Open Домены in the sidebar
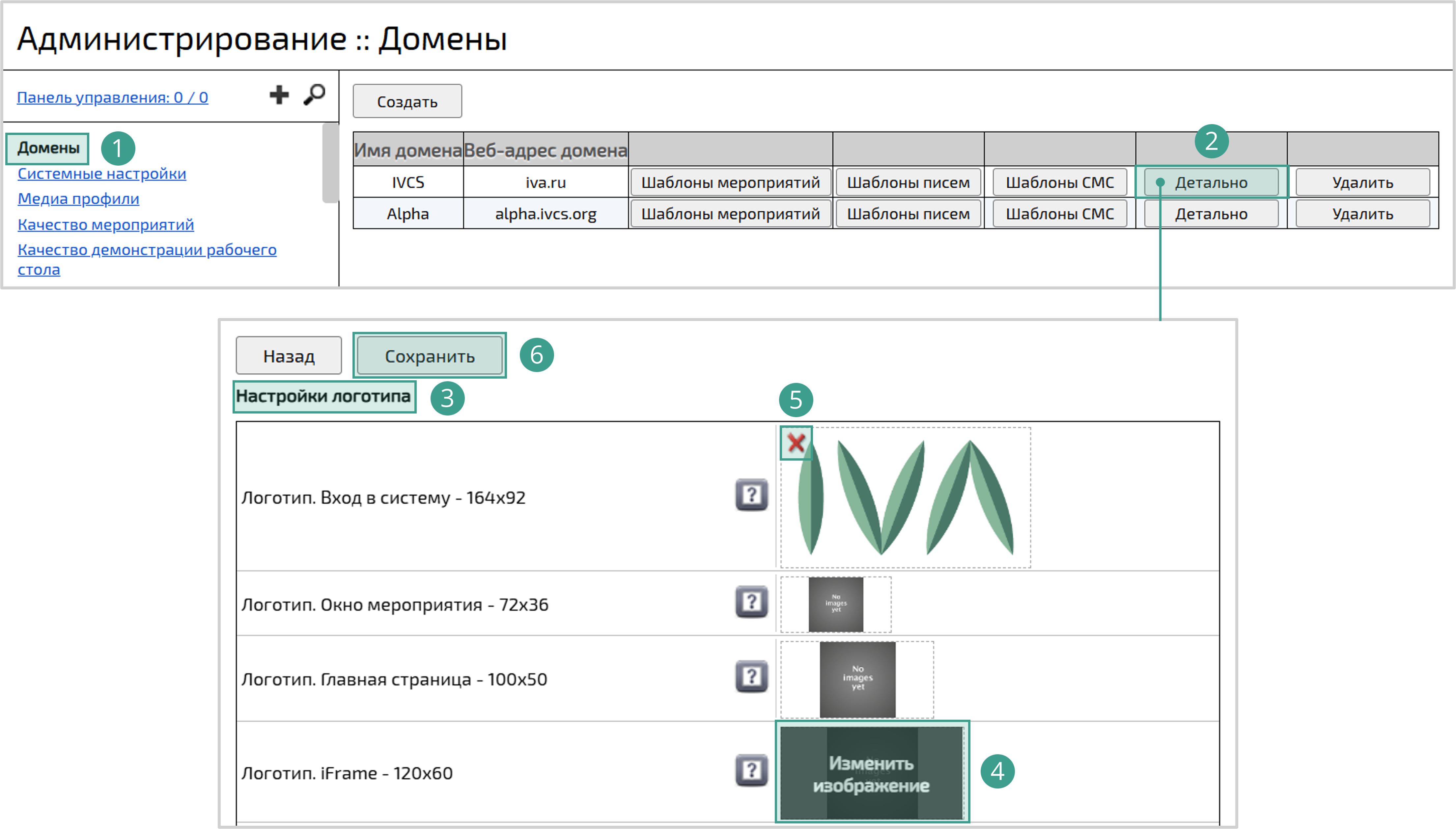Image resolution: width=1456 pixels, height=829 pixels. (x=48, y=148)
